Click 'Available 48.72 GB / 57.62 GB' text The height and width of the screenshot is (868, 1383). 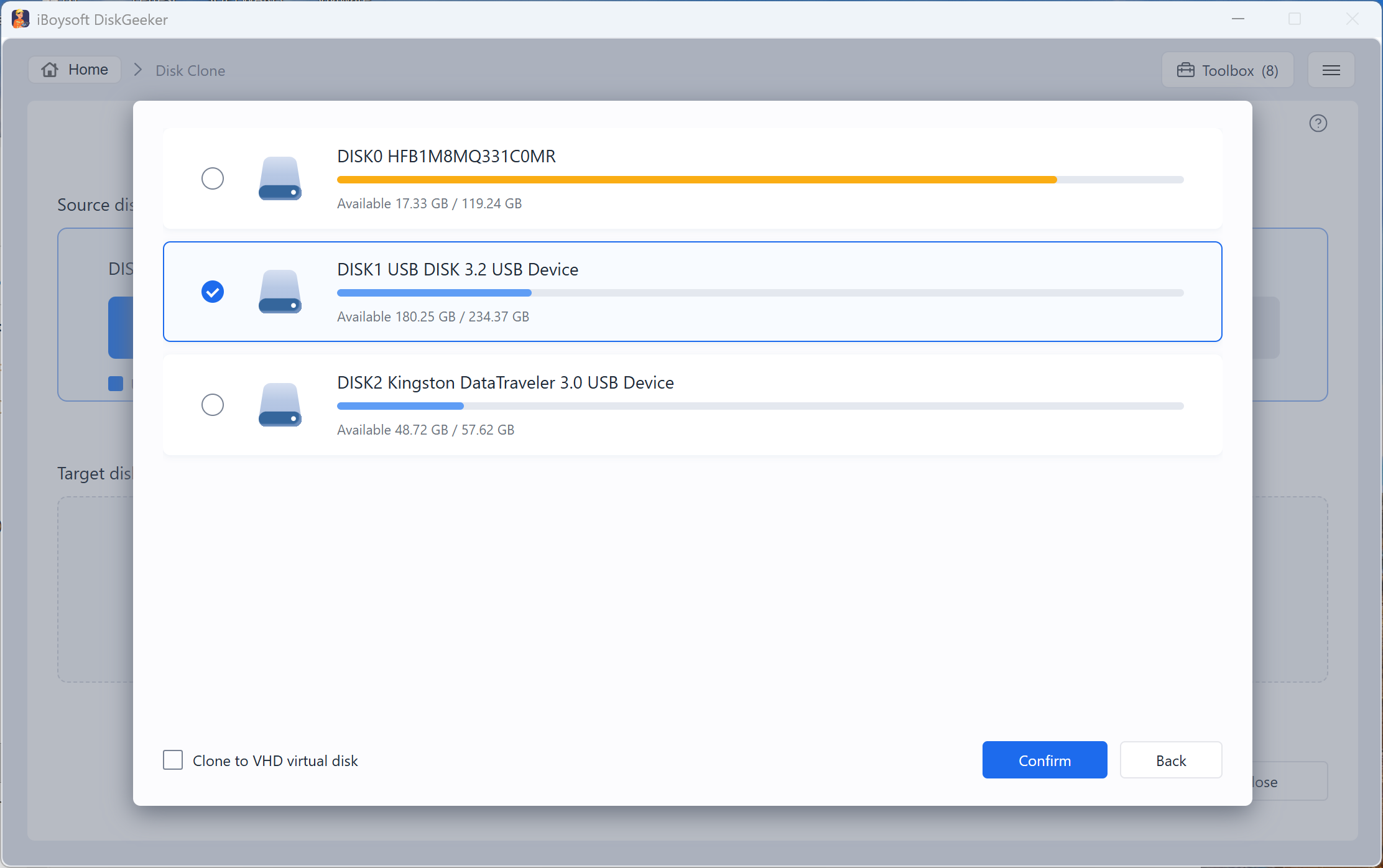coord(426,430)
